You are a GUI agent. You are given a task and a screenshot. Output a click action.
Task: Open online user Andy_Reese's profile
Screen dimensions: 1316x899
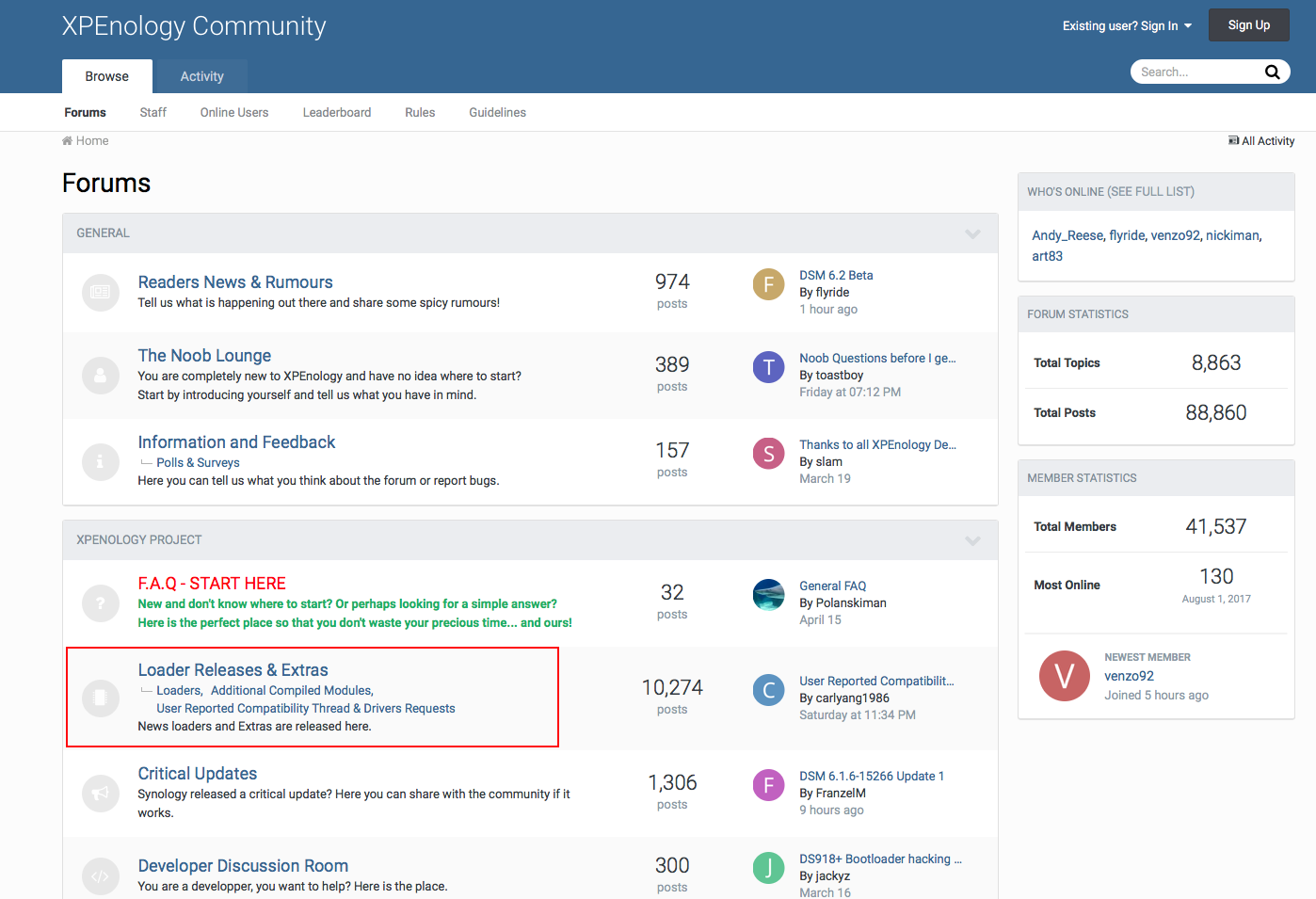(1067, 235)
